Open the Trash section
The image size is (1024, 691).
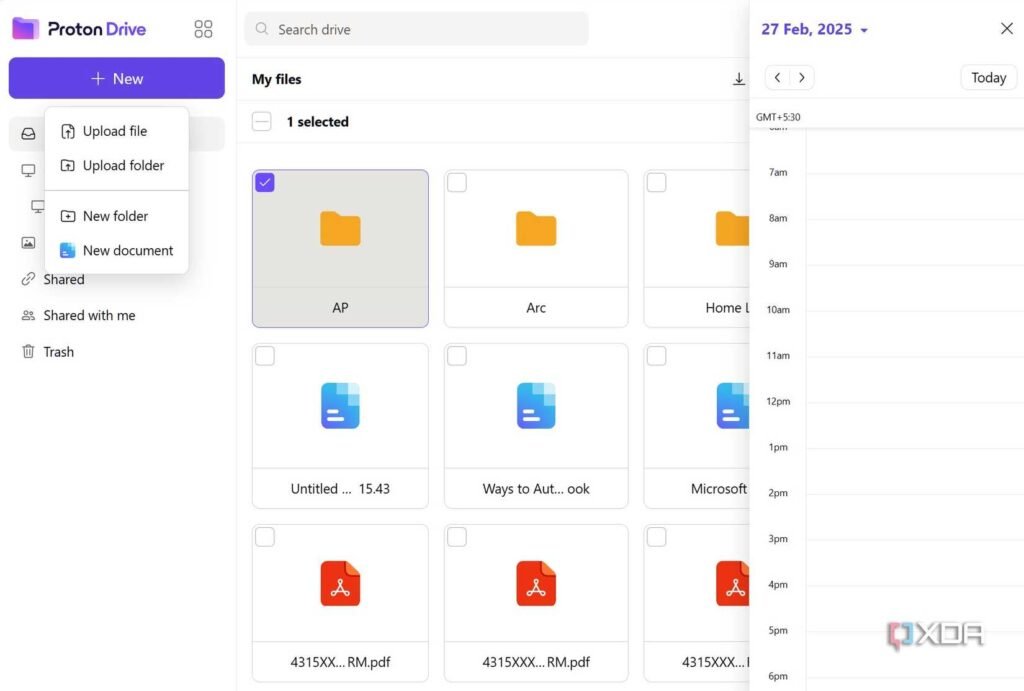(59, 352)
